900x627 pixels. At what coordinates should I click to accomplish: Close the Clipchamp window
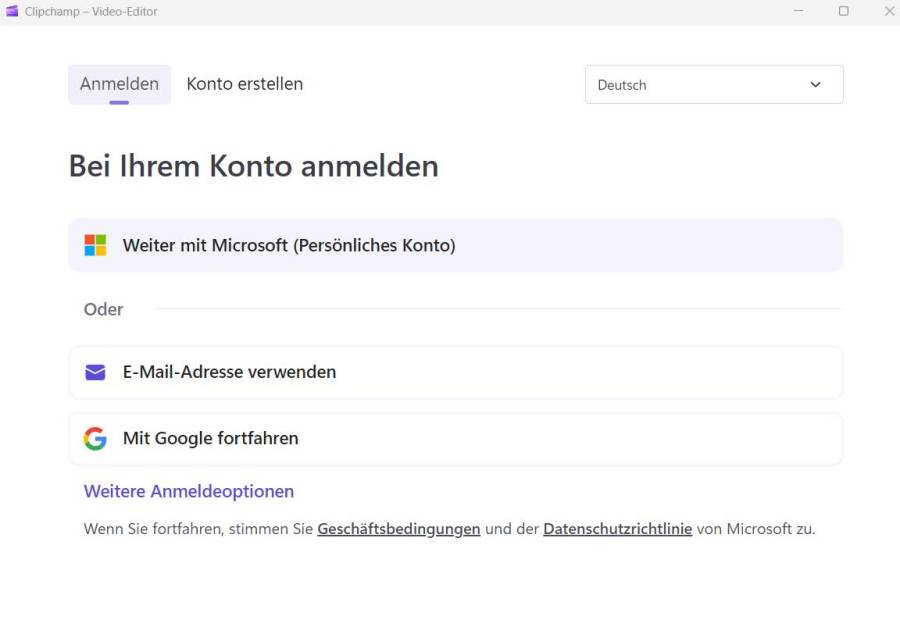(x=889, y=11)
